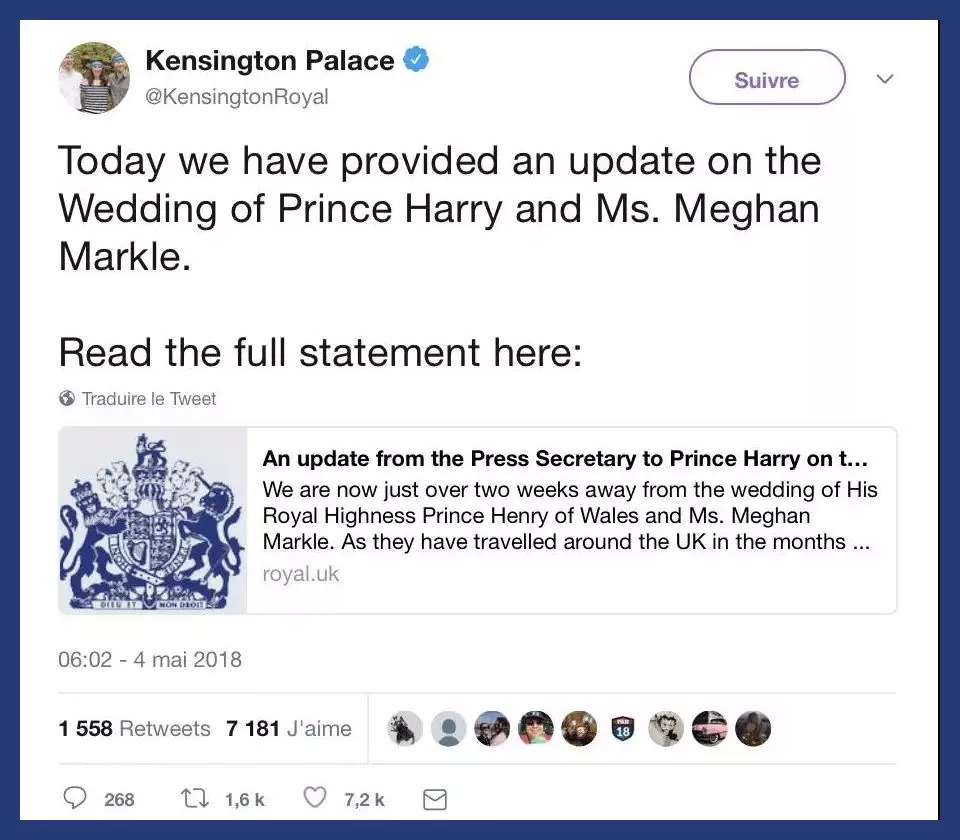The image size is (960, 840).
Task: Retweet using the retweet arrows icon
Action: coord(197,799)
